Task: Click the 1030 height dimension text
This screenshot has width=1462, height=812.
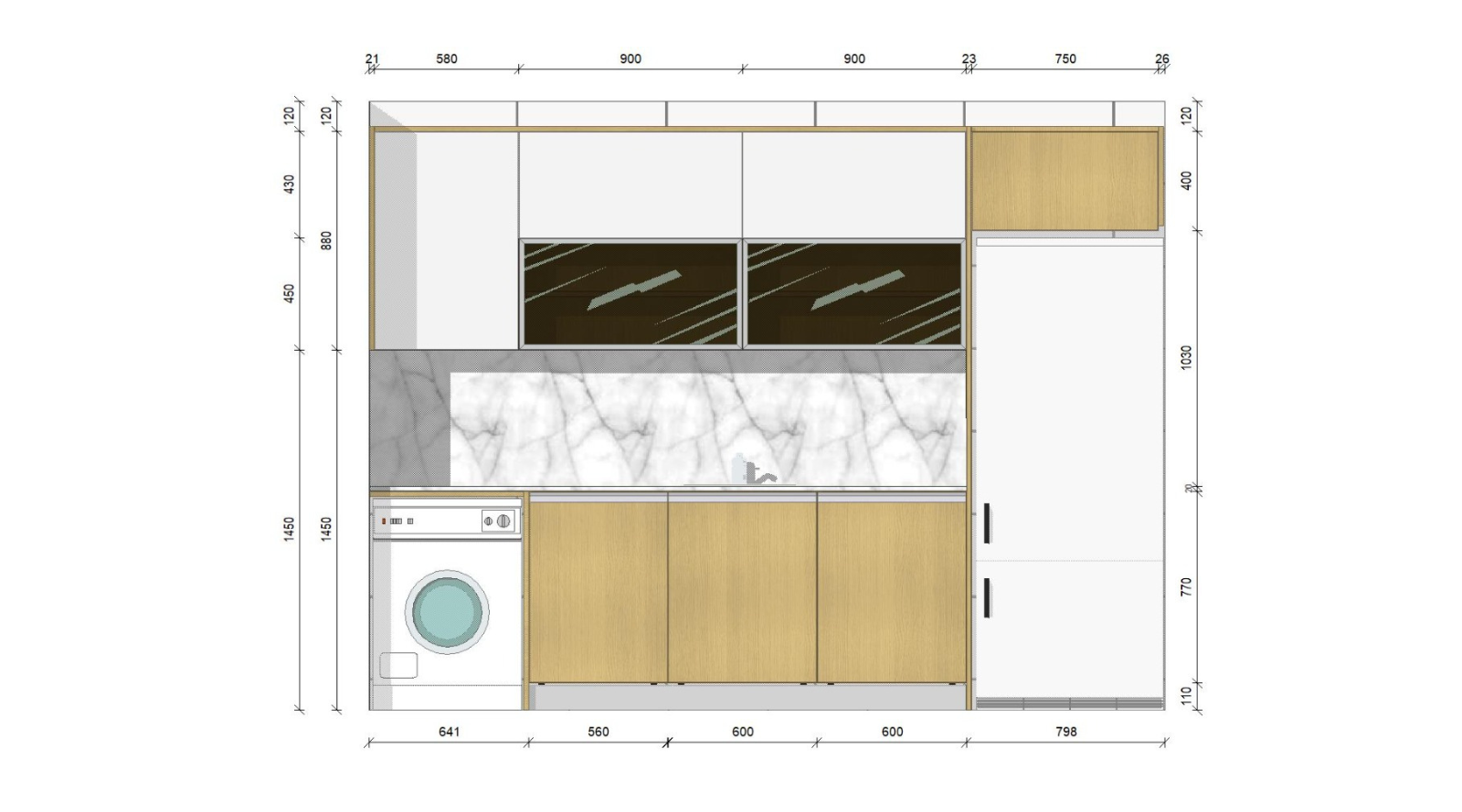Action: click(x=1186, y=357)
